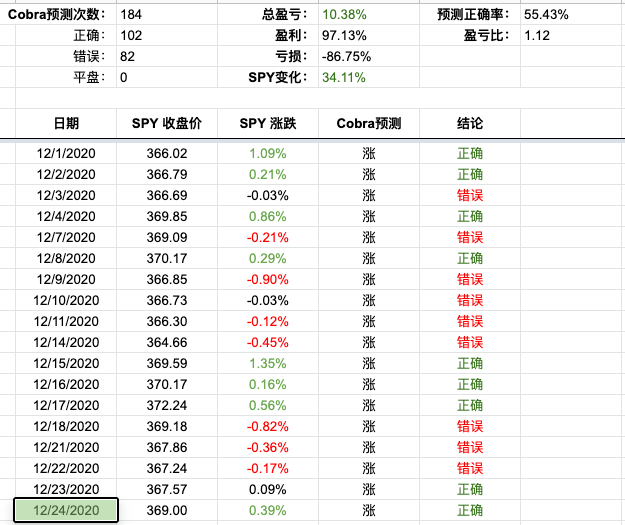Select the 总盈亏 label cell

268,14
